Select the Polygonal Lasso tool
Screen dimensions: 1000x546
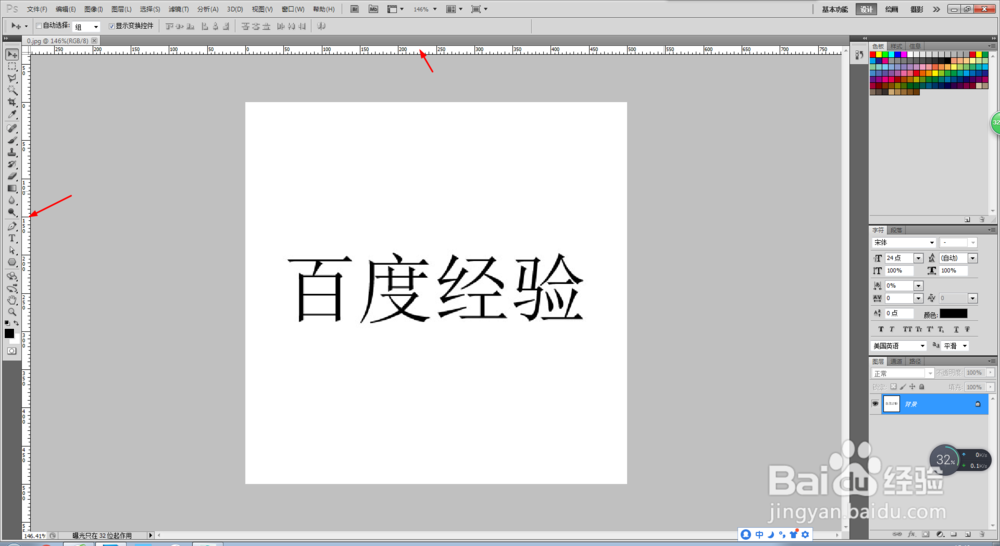click(12, 78)
